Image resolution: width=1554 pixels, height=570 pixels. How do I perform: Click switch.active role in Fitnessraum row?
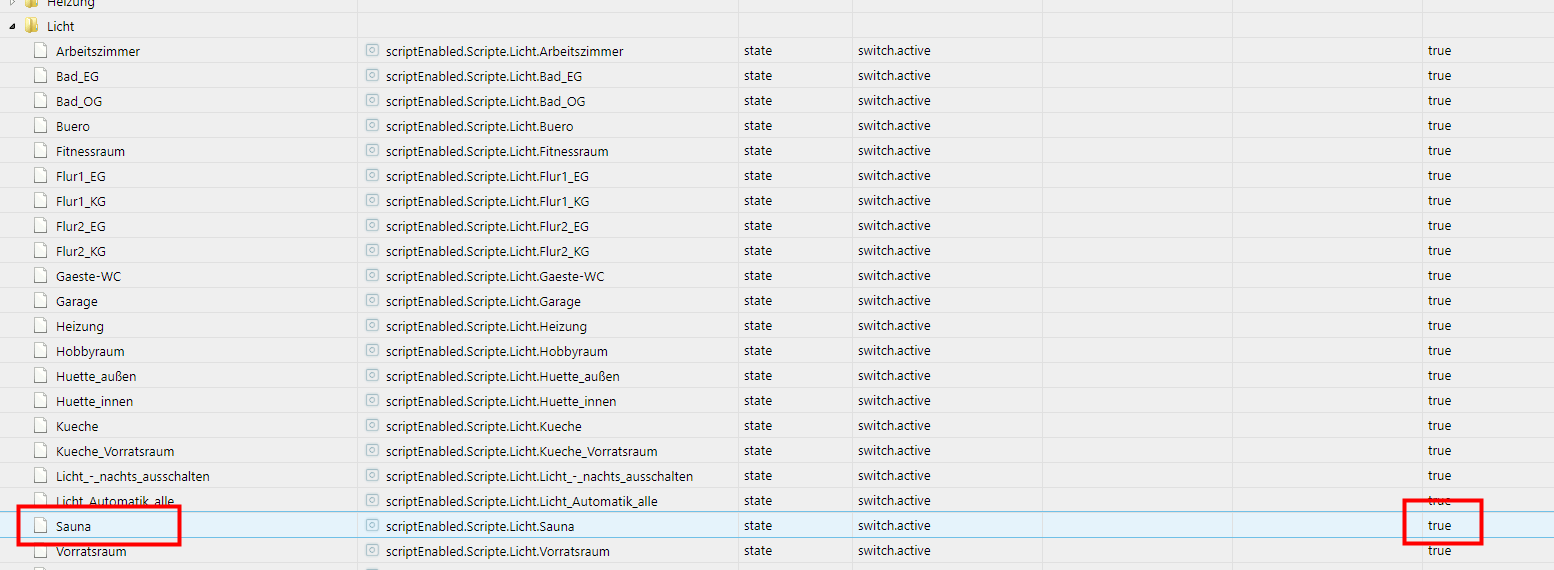coord(894,151)
